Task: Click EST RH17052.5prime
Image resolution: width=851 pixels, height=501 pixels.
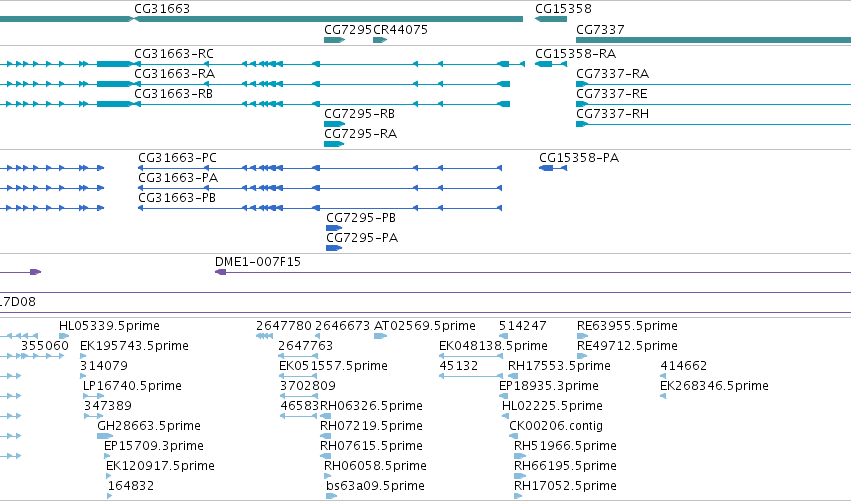Action: click(565, 486)
